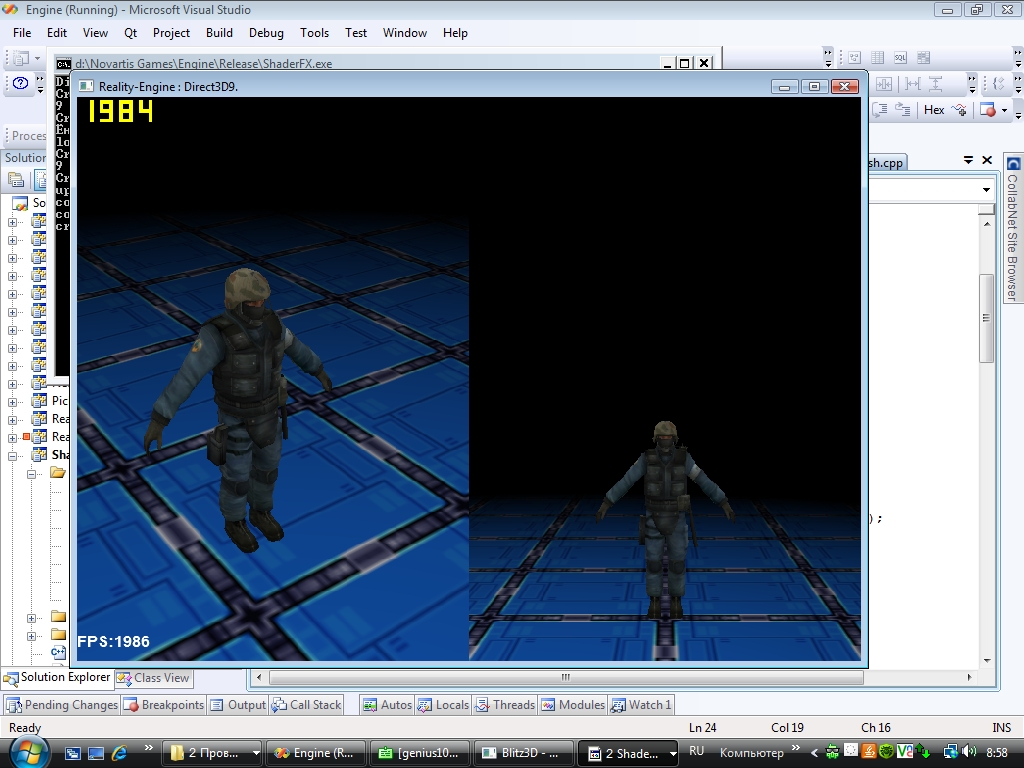This screenshot has width=1024, height=768.
Task: Switch to the Class View tab
Action: tap(153, 678)
